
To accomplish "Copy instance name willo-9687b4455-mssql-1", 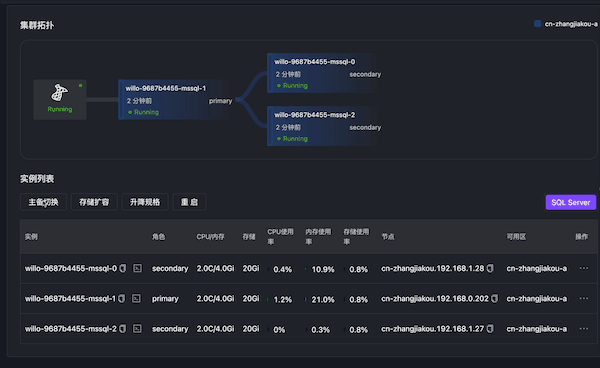I will tap(122, 298).
